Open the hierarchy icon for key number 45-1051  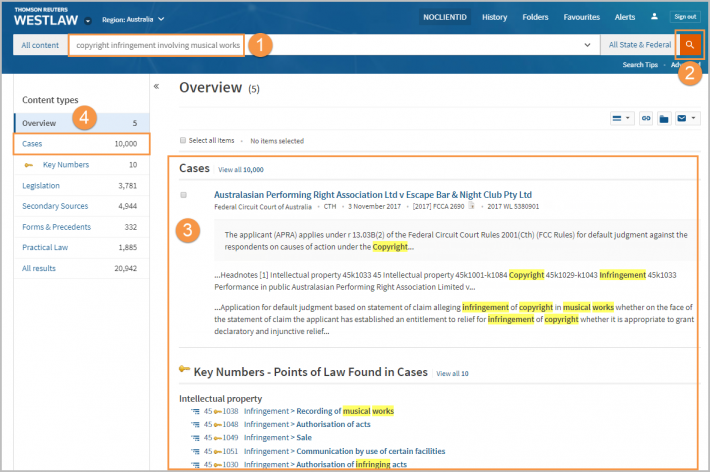click(195, 451)
